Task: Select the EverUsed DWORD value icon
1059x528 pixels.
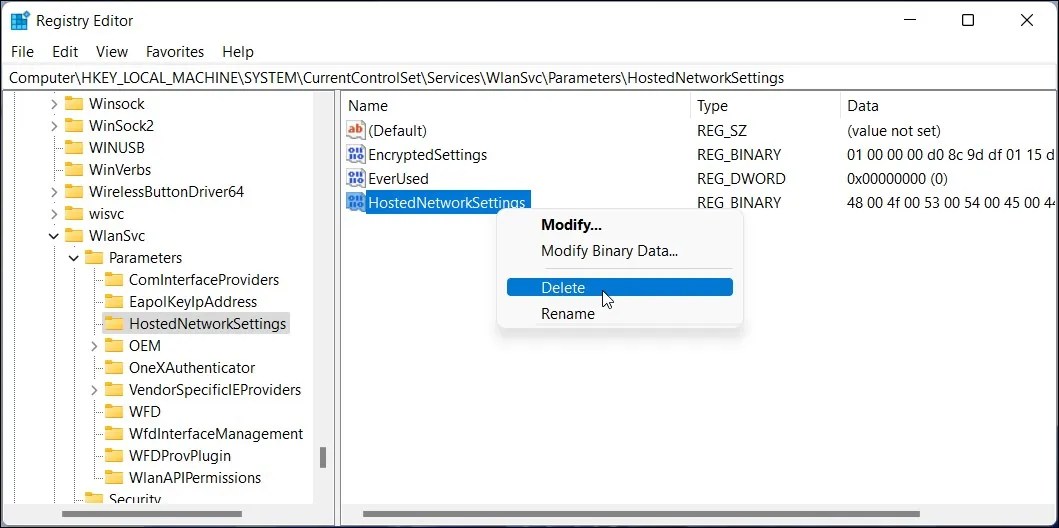Action: point(355,179)
